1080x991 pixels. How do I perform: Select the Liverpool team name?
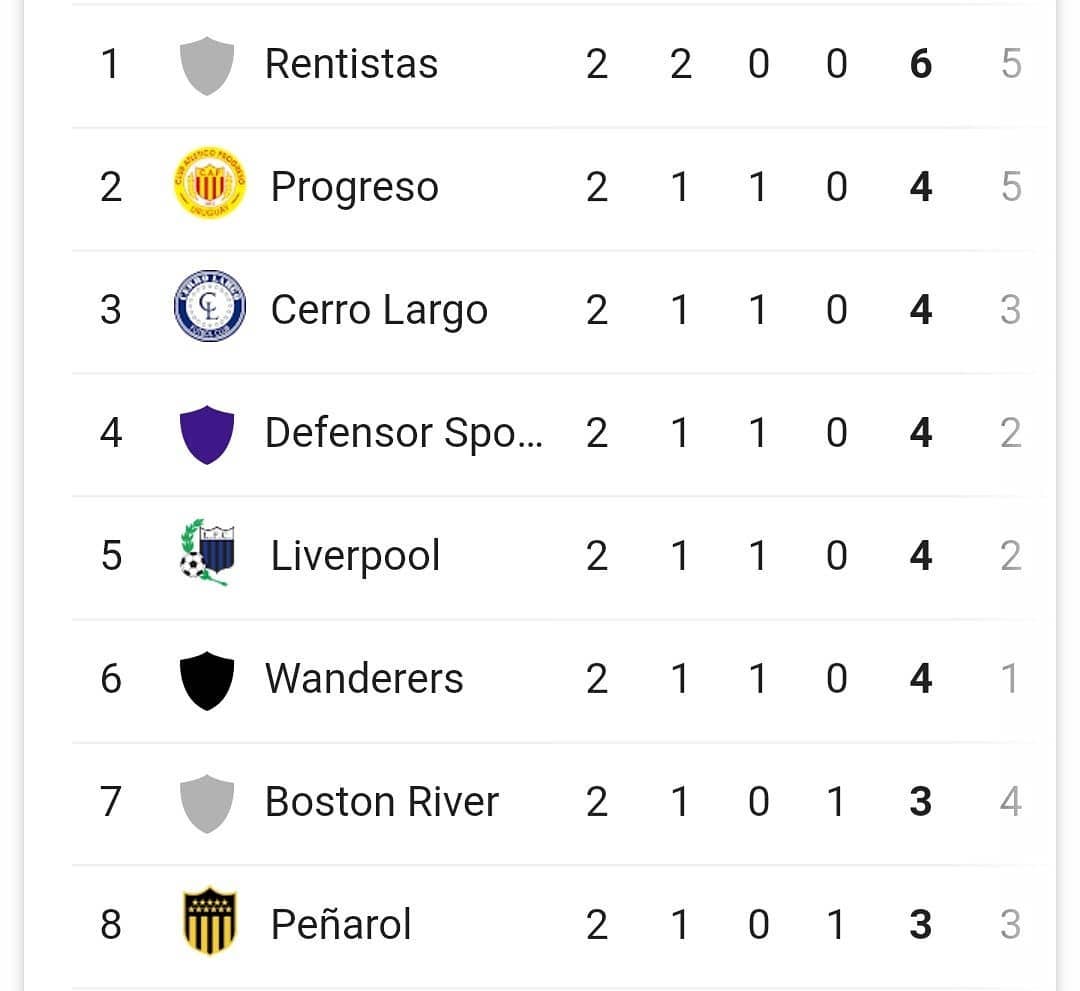click(355, 555)
